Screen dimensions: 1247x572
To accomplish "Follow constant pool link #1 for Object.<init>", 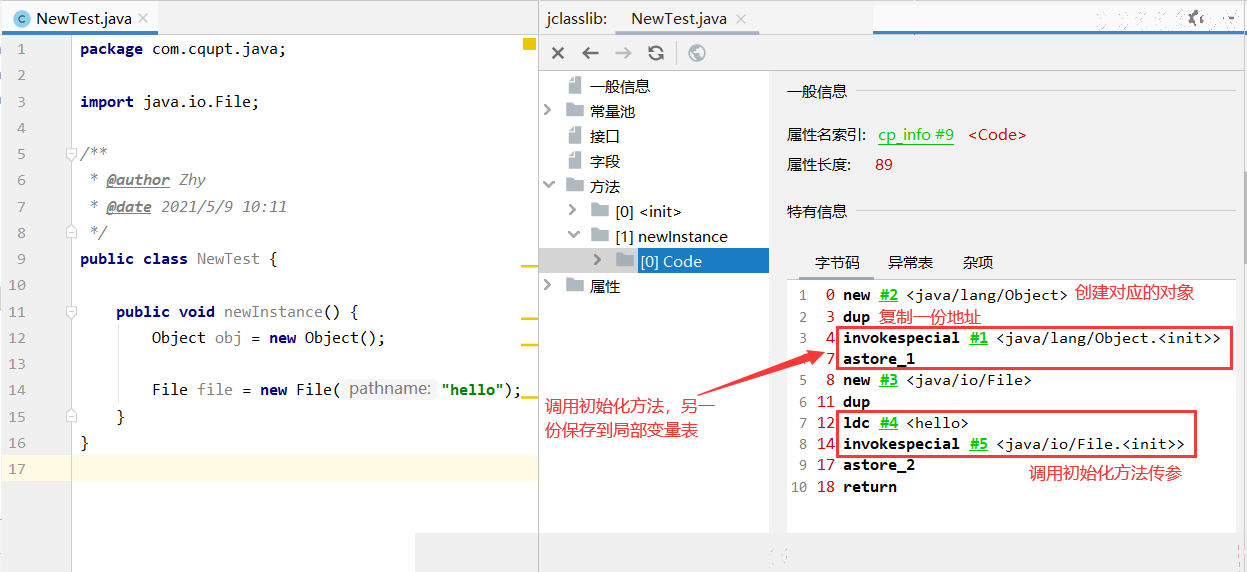I will pyautogui.click(x=979, y=338).
